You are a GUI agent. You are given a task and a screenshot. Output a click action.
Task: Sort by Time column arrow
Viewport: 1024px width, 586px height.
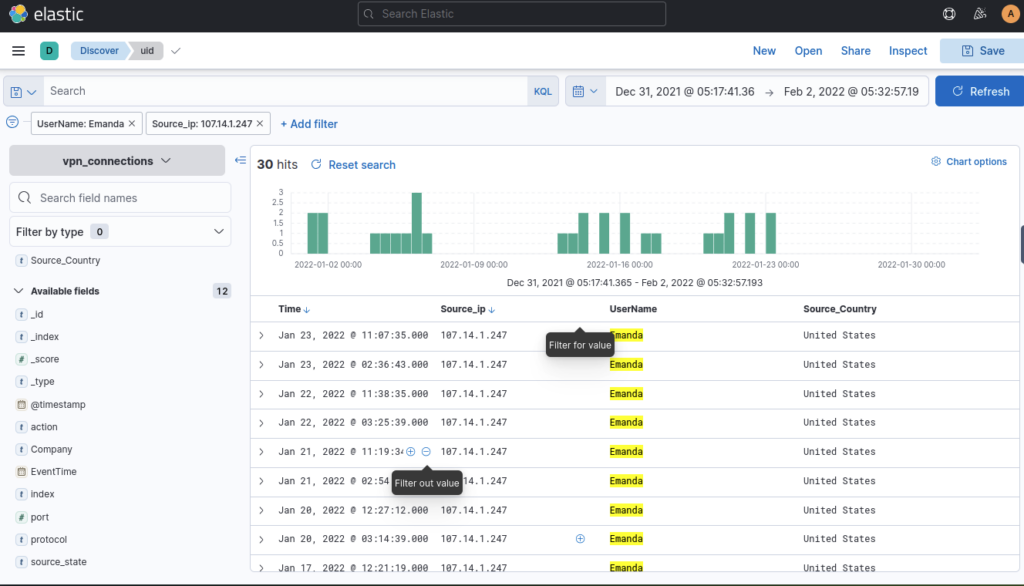click(307, 310)
